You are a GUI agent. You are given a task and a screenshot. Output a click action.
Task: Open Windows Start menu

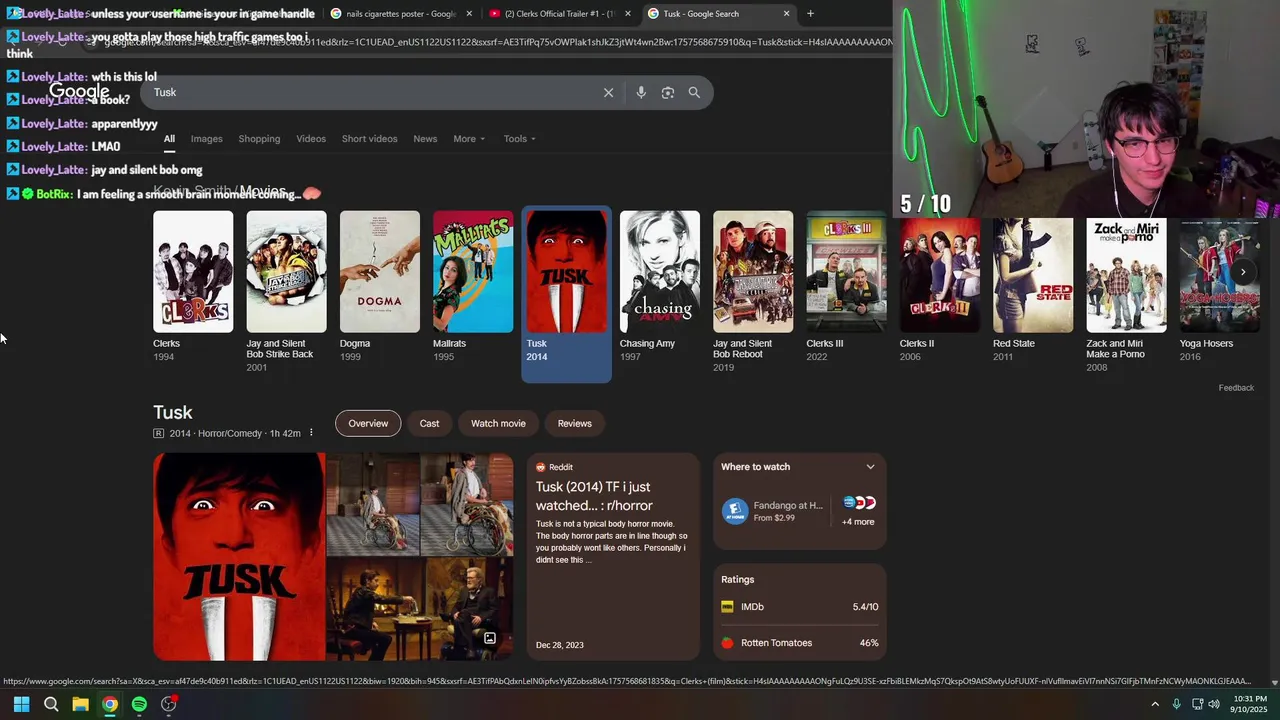tap(21, 704)
